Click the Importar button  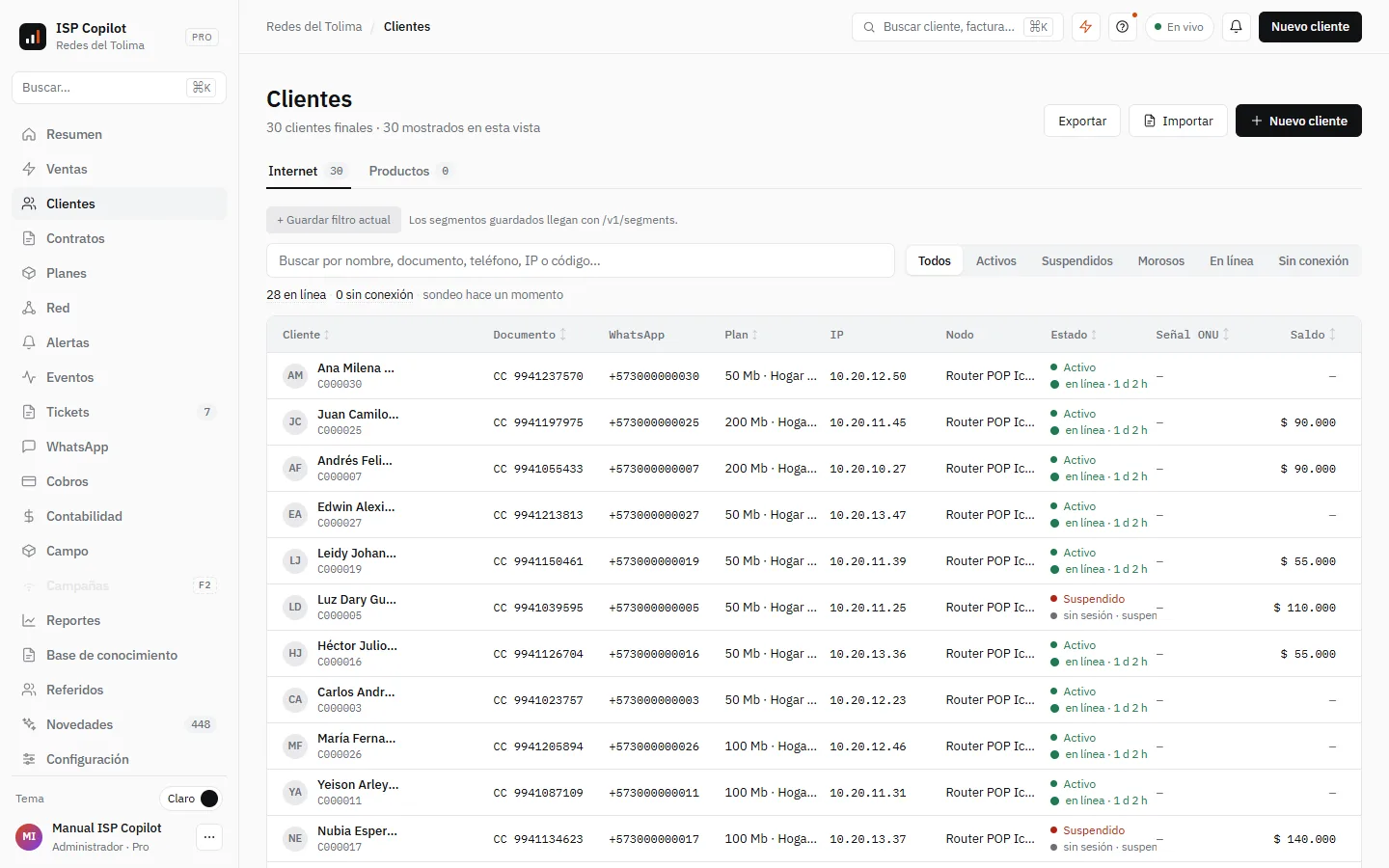(x=1178, y=121)
